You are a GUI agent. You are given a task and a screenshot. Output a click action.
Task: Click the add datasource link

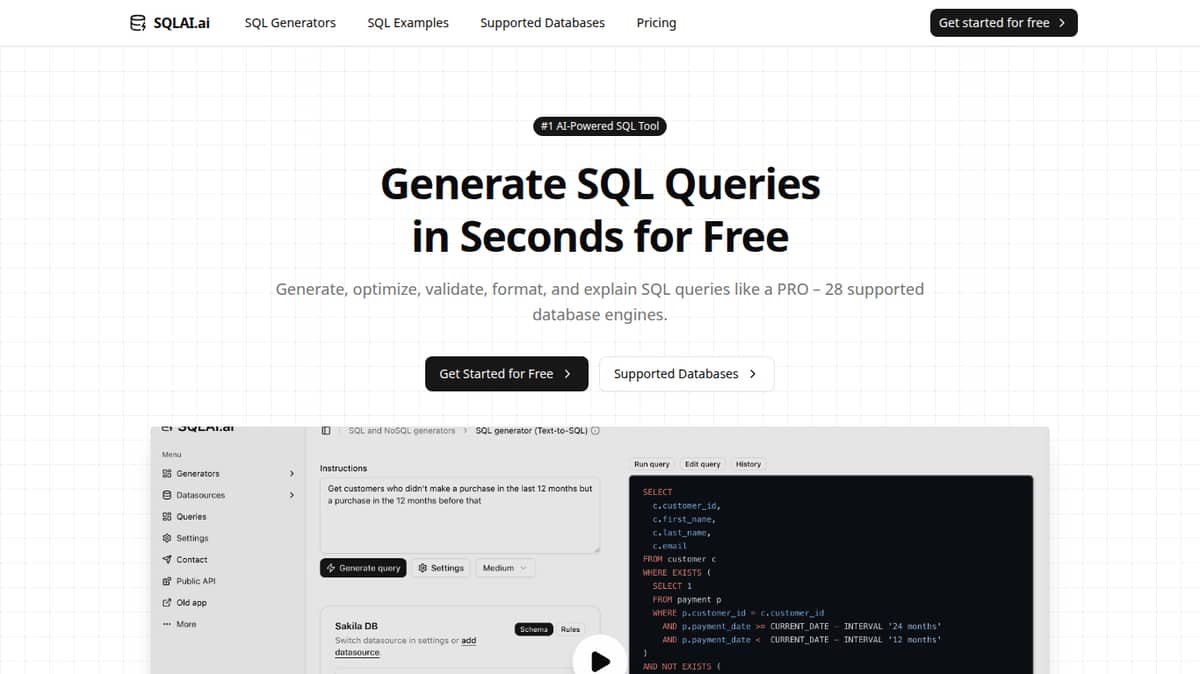pyautogui.click(x=406, y=646)
